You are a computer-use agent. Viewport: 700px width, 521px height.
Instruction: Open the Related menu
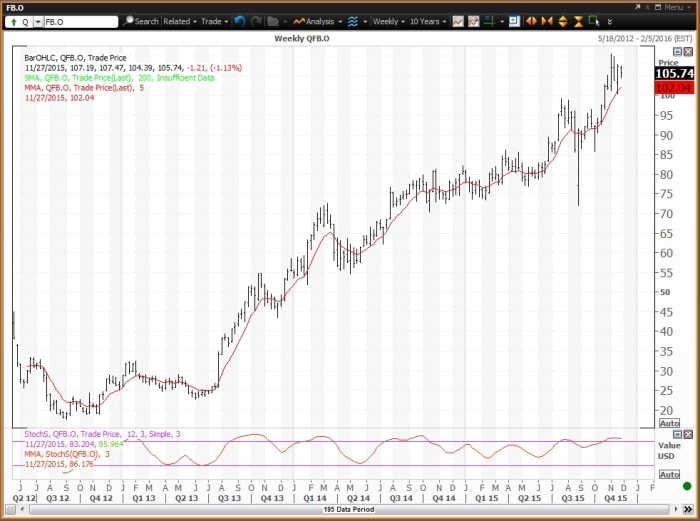click(x=180, y=21)
